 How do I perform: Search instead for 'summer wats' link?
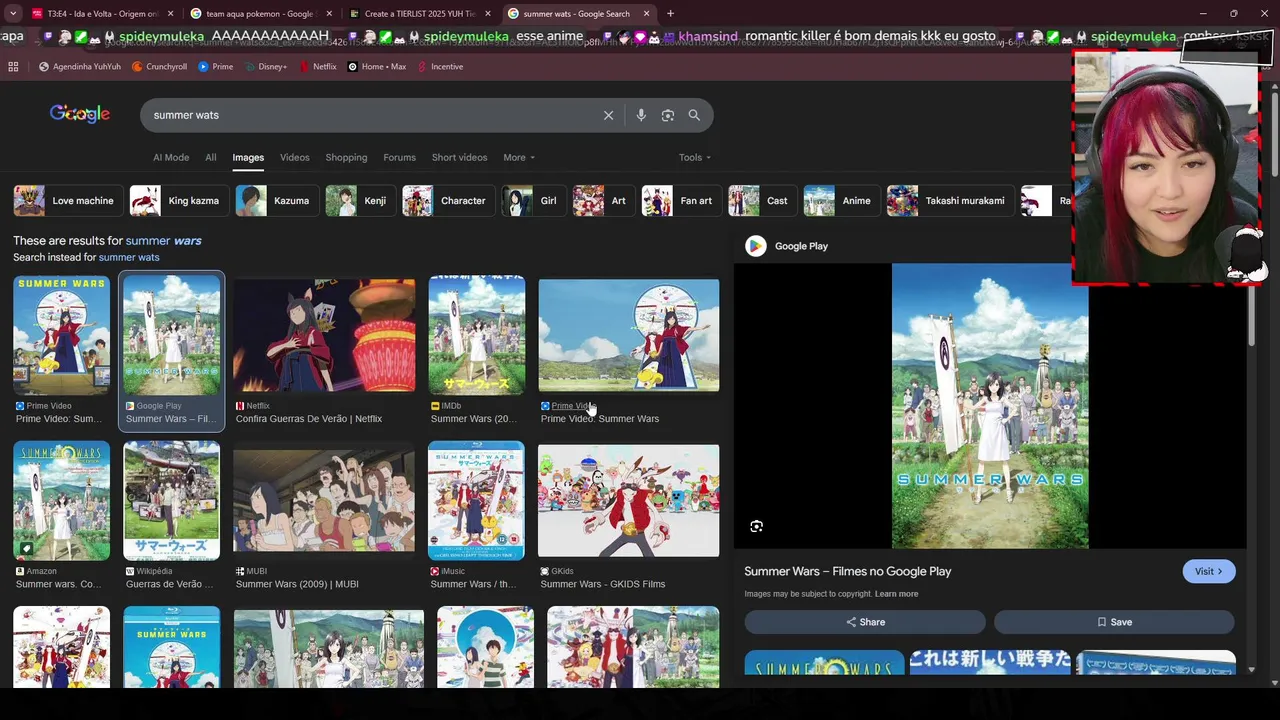129,258
